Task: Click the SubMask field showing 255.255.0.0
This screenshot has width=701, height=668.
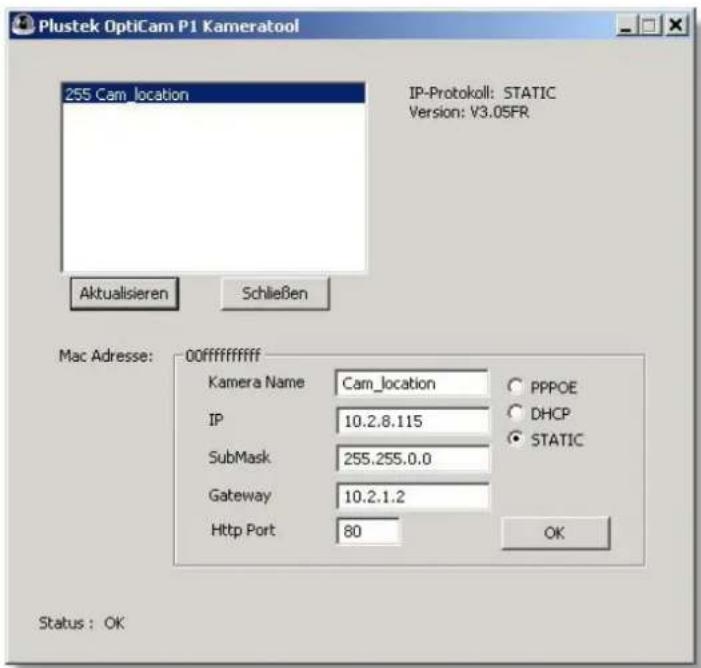Action: pyautogui.click(x=412, y=459)
